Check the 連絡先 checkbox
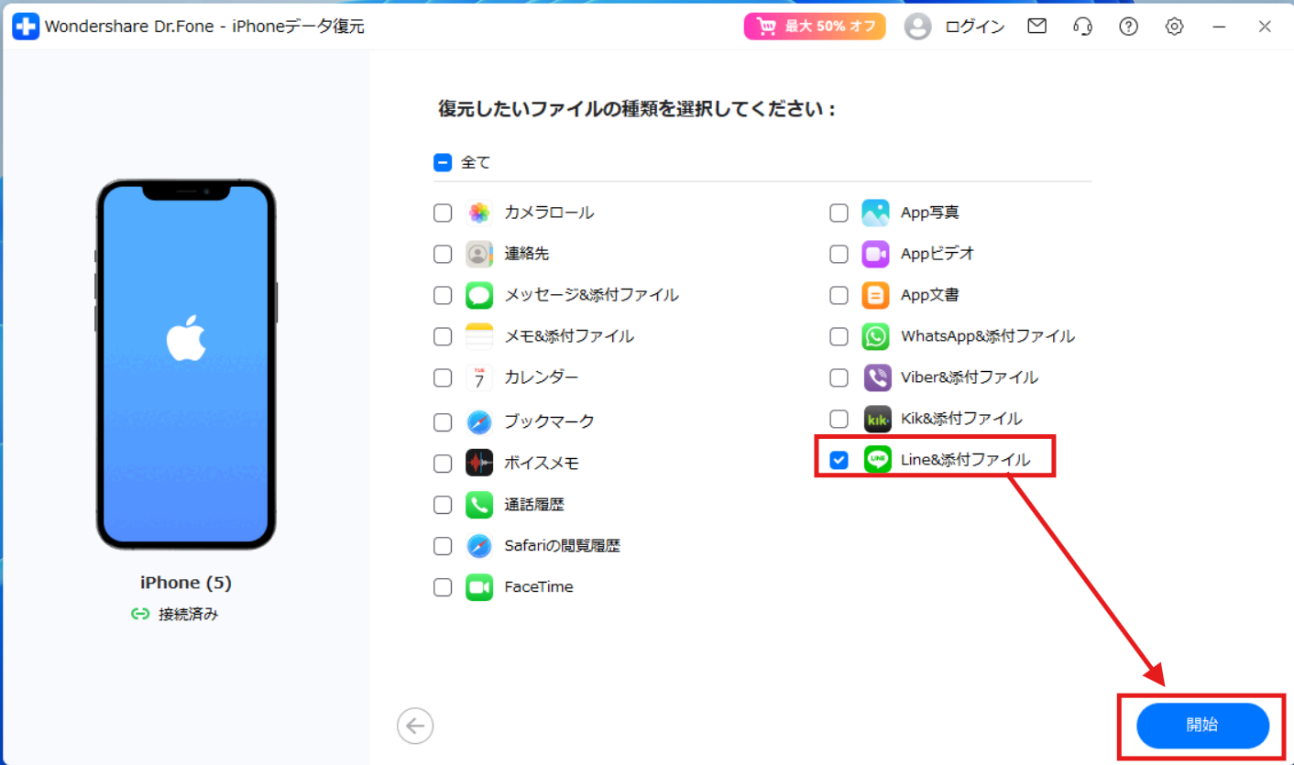The image size is (1294, 765). point(442,254)
